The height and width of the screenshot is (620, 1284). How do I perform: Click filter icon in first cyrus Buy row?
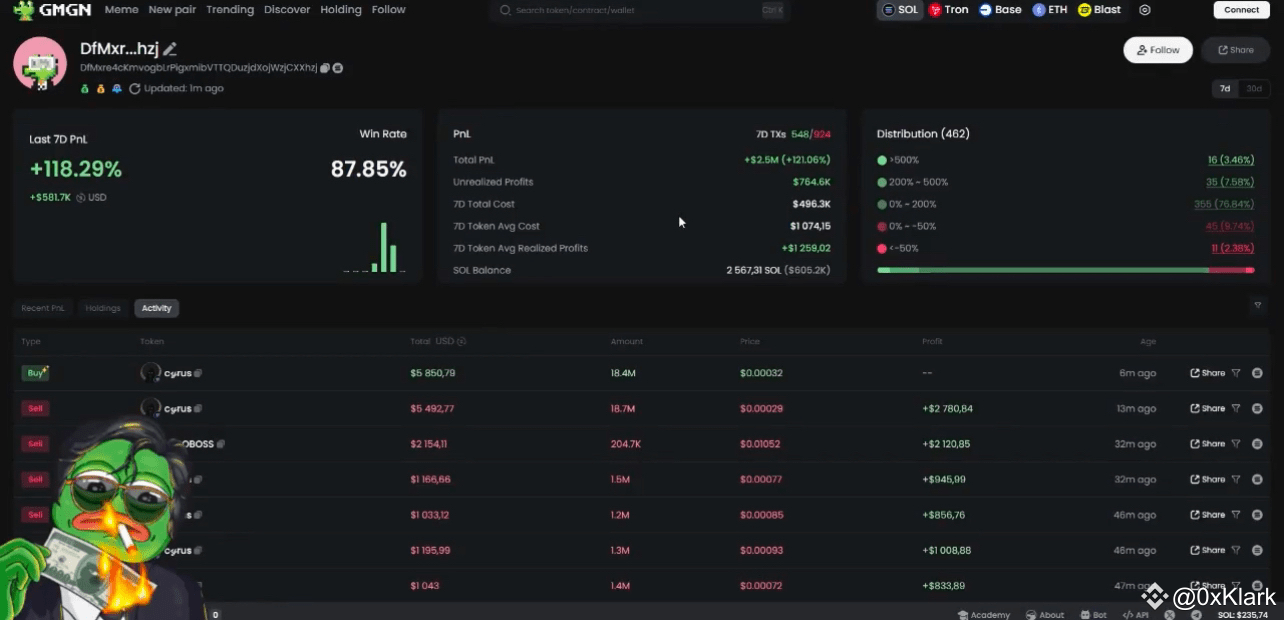(x=1236, y=373)
